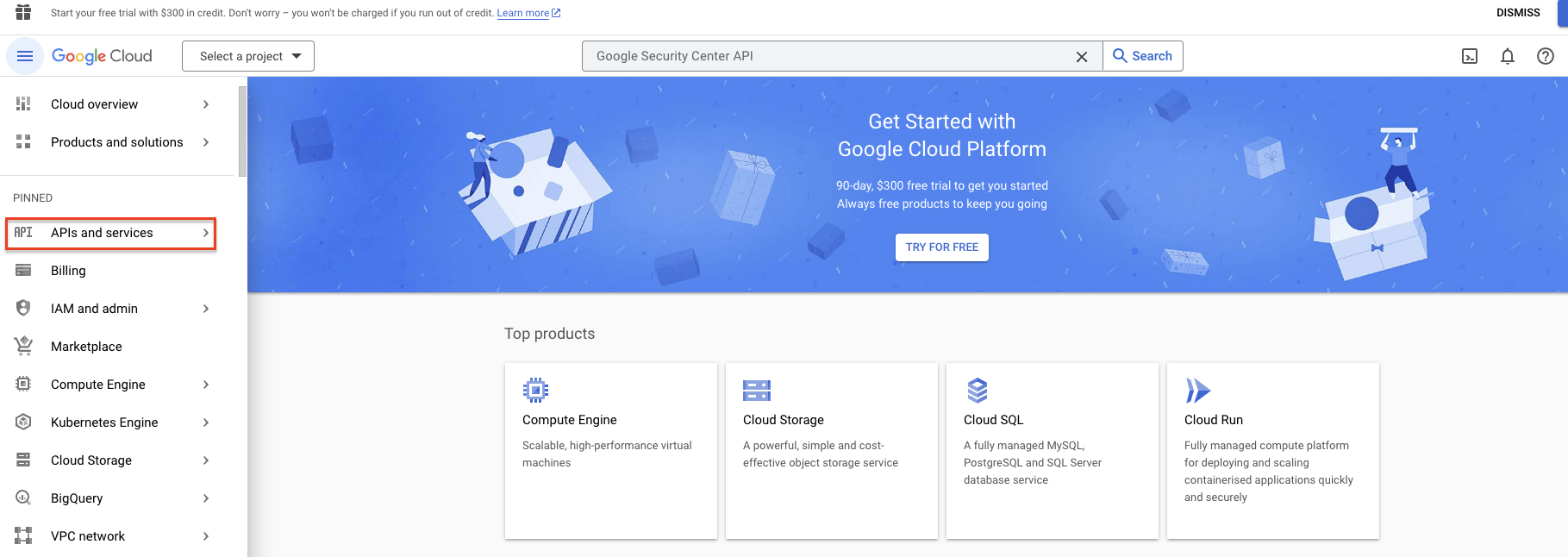Click the Cloud overview icon
This screenshot has height=557, width=1568.
[23, 104]
